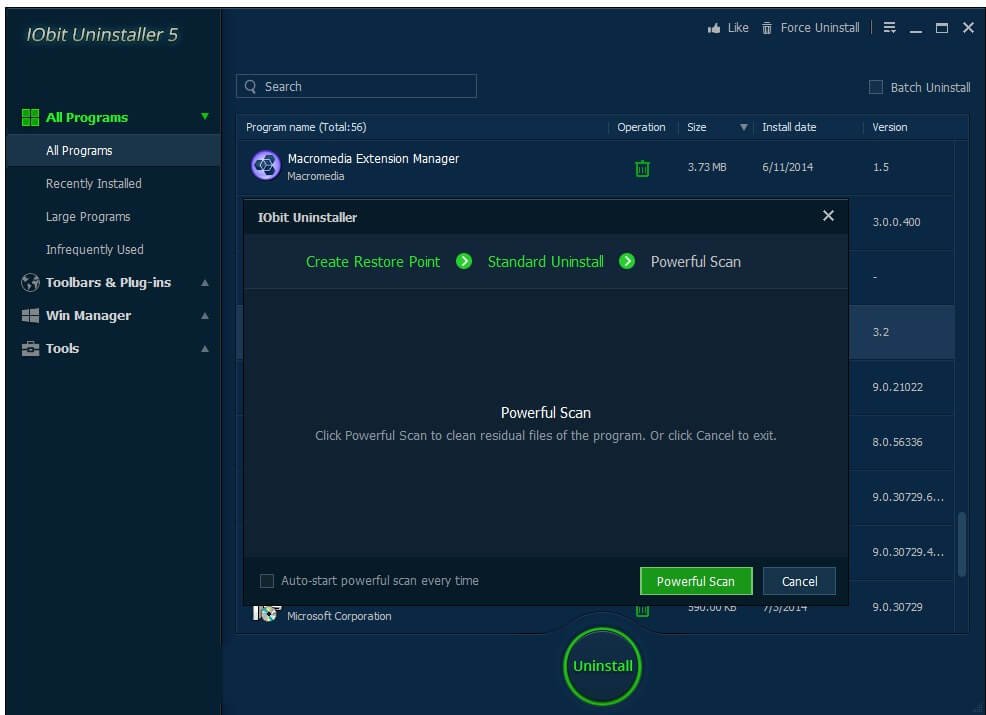Image resolution: width=986 pixels, height=715 pixels.
Task: Select All Programs sub-item in sidebar
Action: pos(113,150)
